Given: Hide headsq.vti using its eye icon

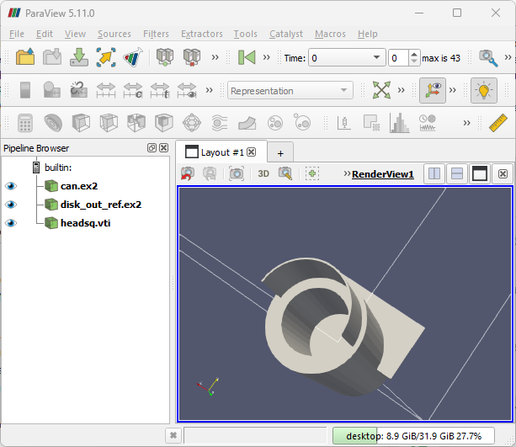Looking at the screenshot, I should [x=11, y=223].
